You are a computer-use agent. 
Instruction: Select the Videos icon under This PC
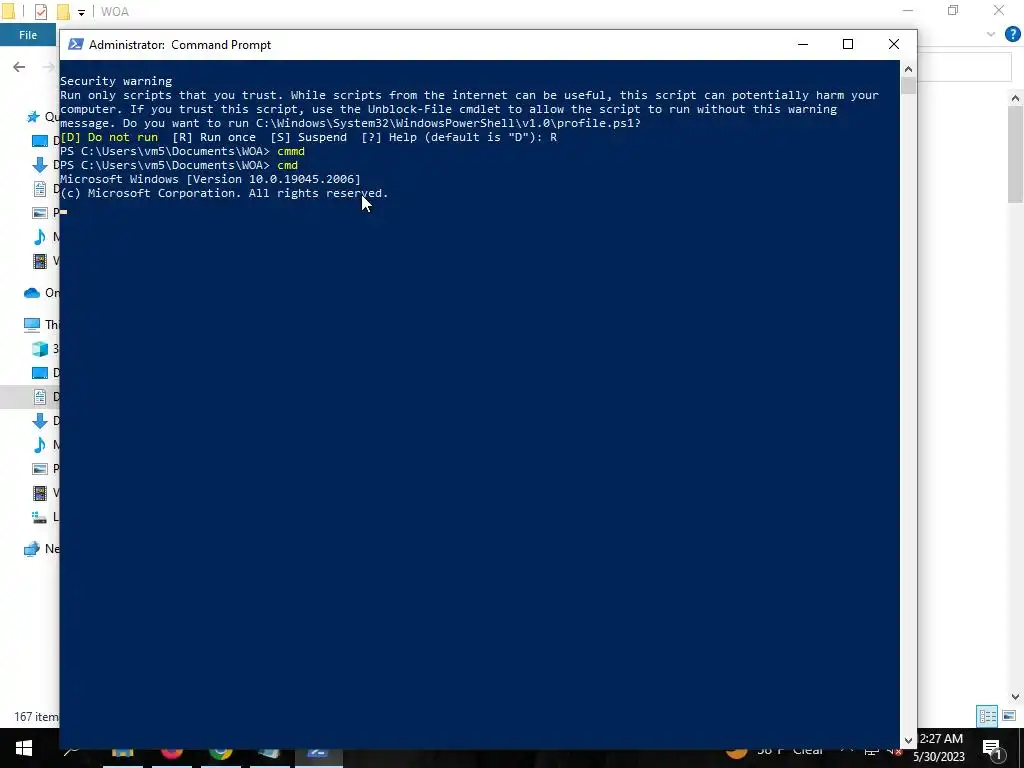pos(40,492)
